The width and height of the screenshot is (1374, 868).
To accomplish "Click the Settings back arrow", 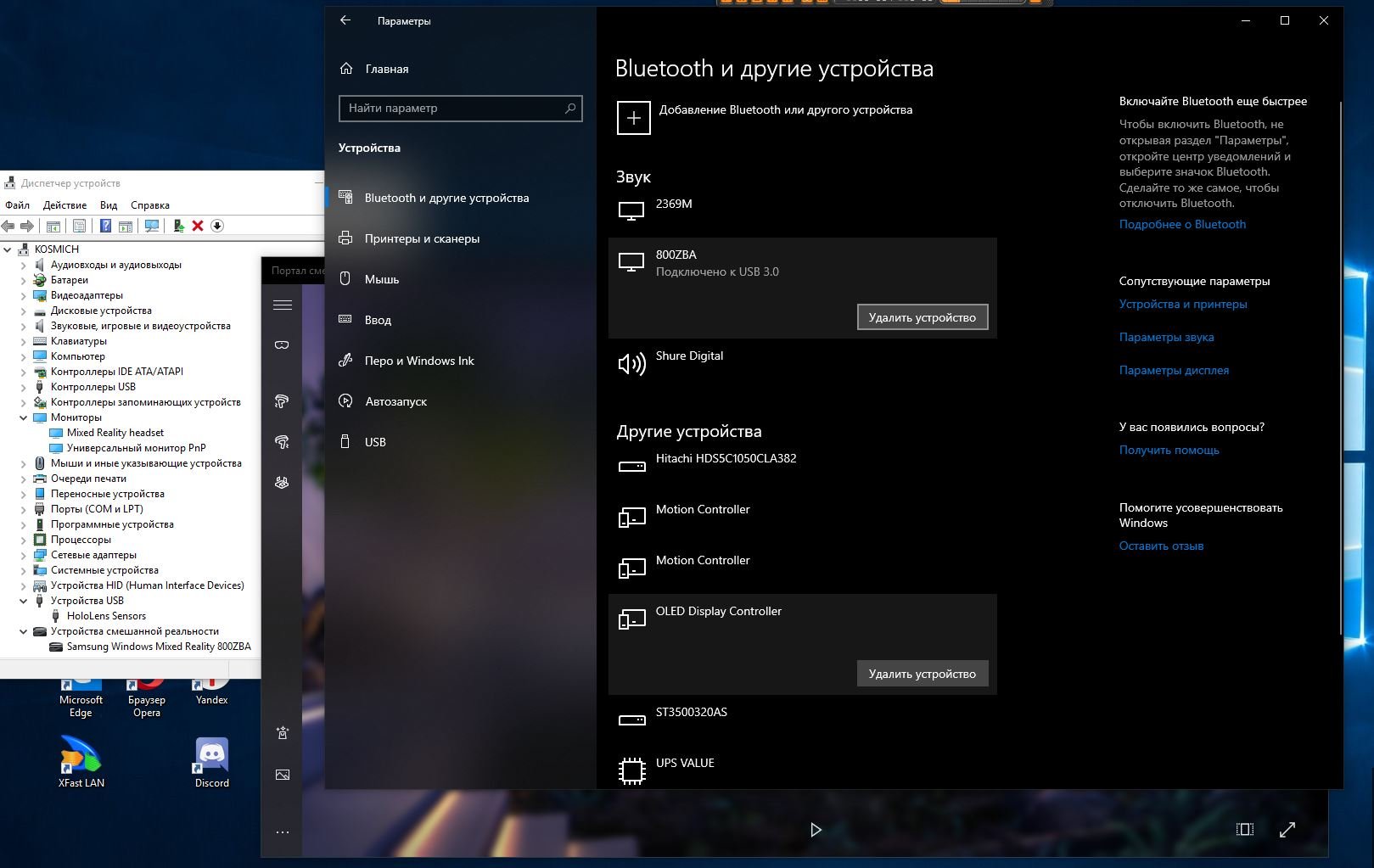I will pyautogui.click(x=345, y=20).
